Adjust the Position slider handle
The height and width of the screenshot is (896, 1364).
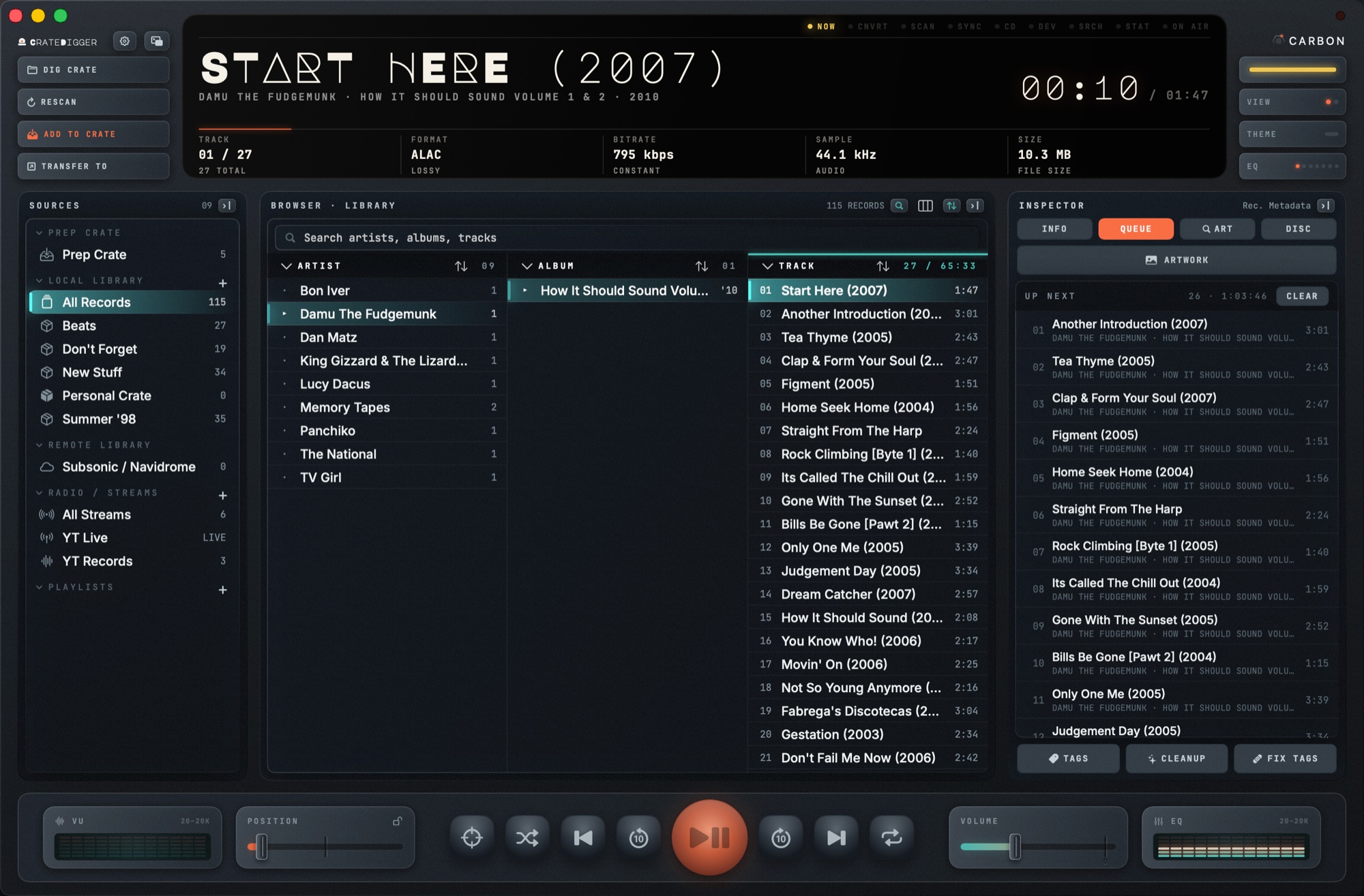[261, 847]
